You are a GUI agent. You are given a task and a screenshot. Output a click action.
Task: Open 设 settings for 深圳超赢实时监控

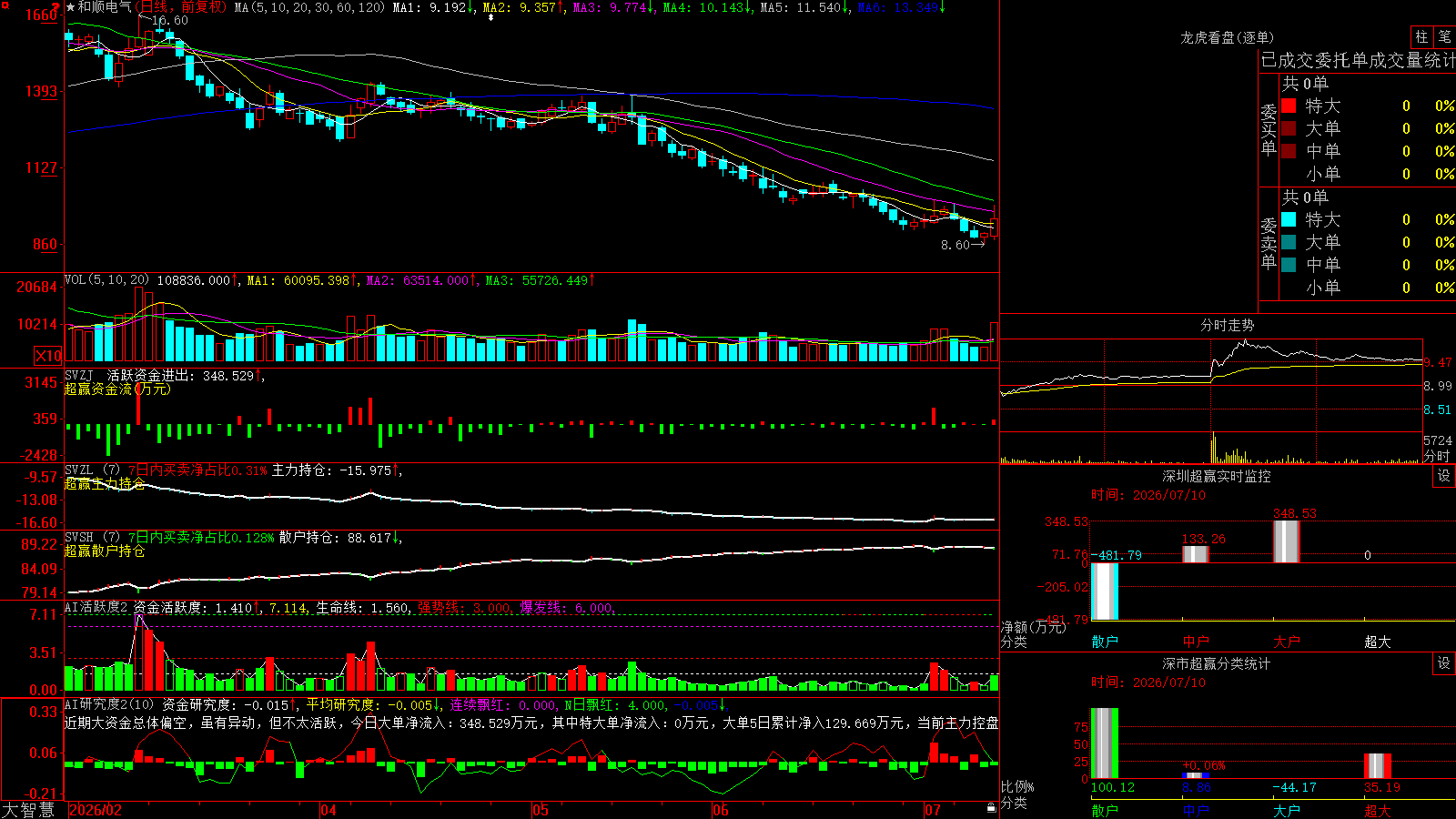point(1444,476)
